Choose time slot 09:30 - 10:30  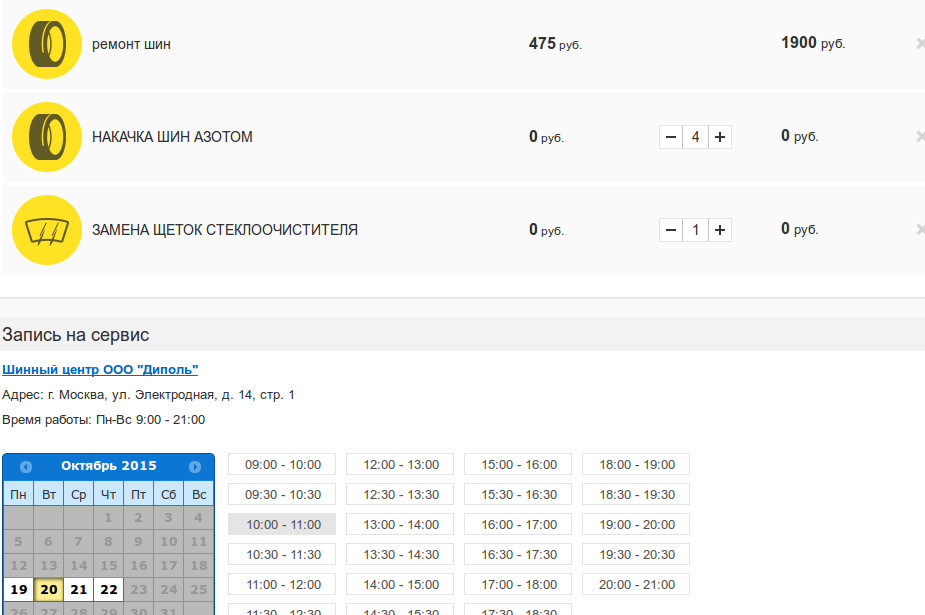282,495
